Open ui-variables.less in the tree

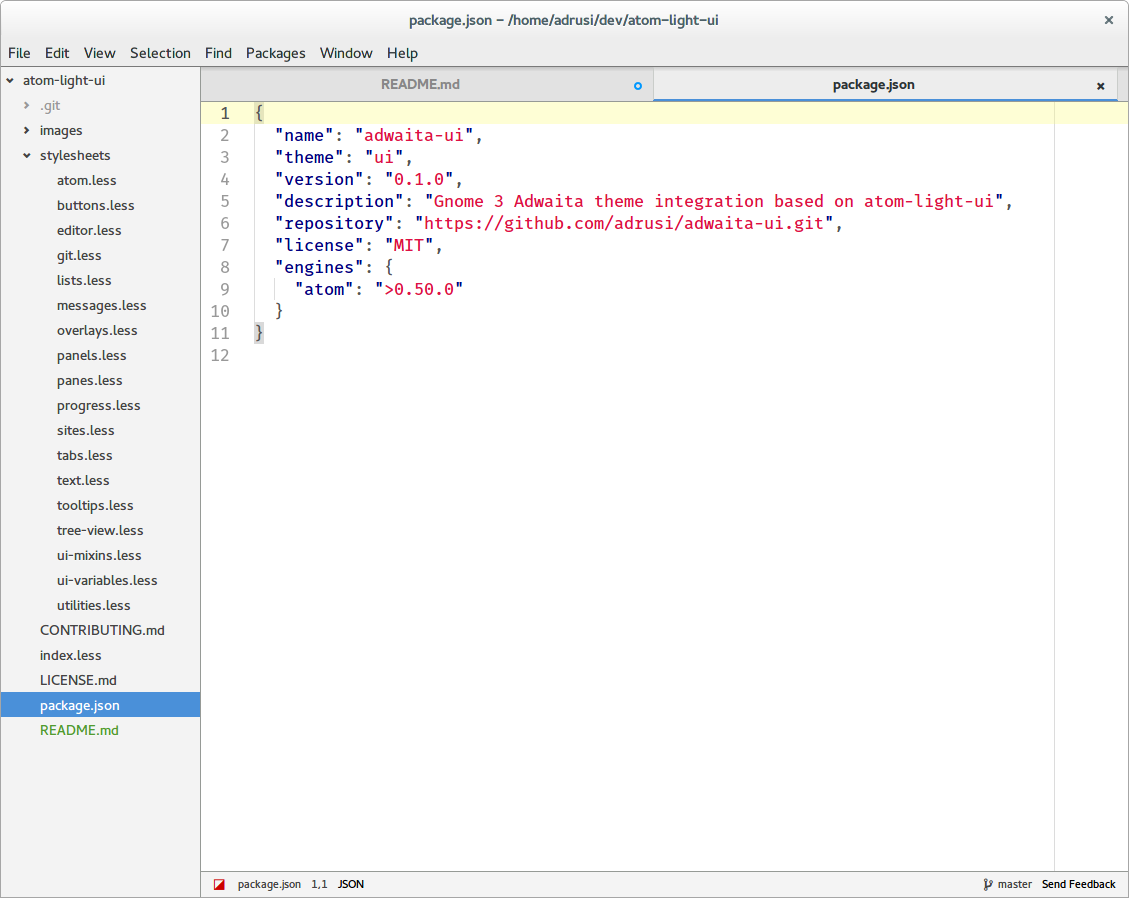107,580
